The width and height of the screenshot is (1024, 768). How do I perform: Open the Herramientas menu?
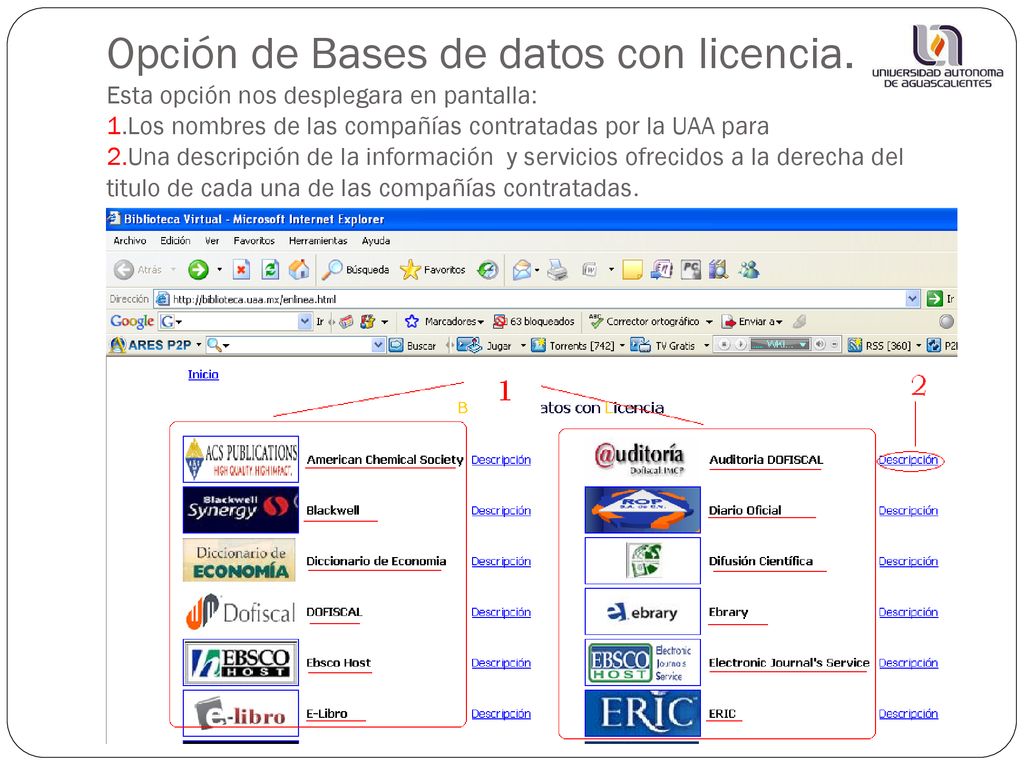(318, 240)
